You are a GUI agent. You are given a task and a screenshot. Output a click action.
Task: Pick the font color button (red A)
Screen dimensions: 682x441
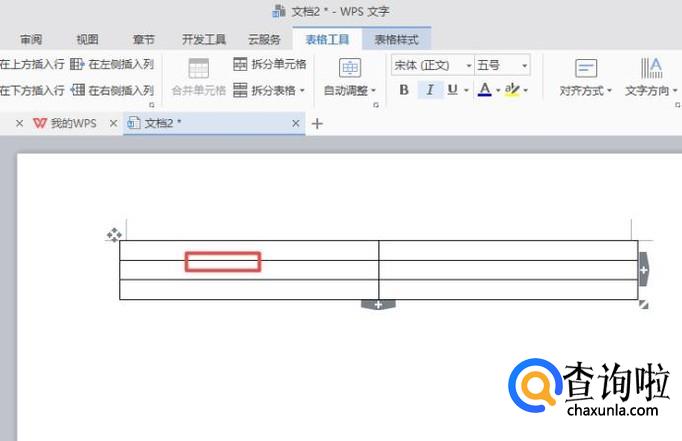(484, 90)
